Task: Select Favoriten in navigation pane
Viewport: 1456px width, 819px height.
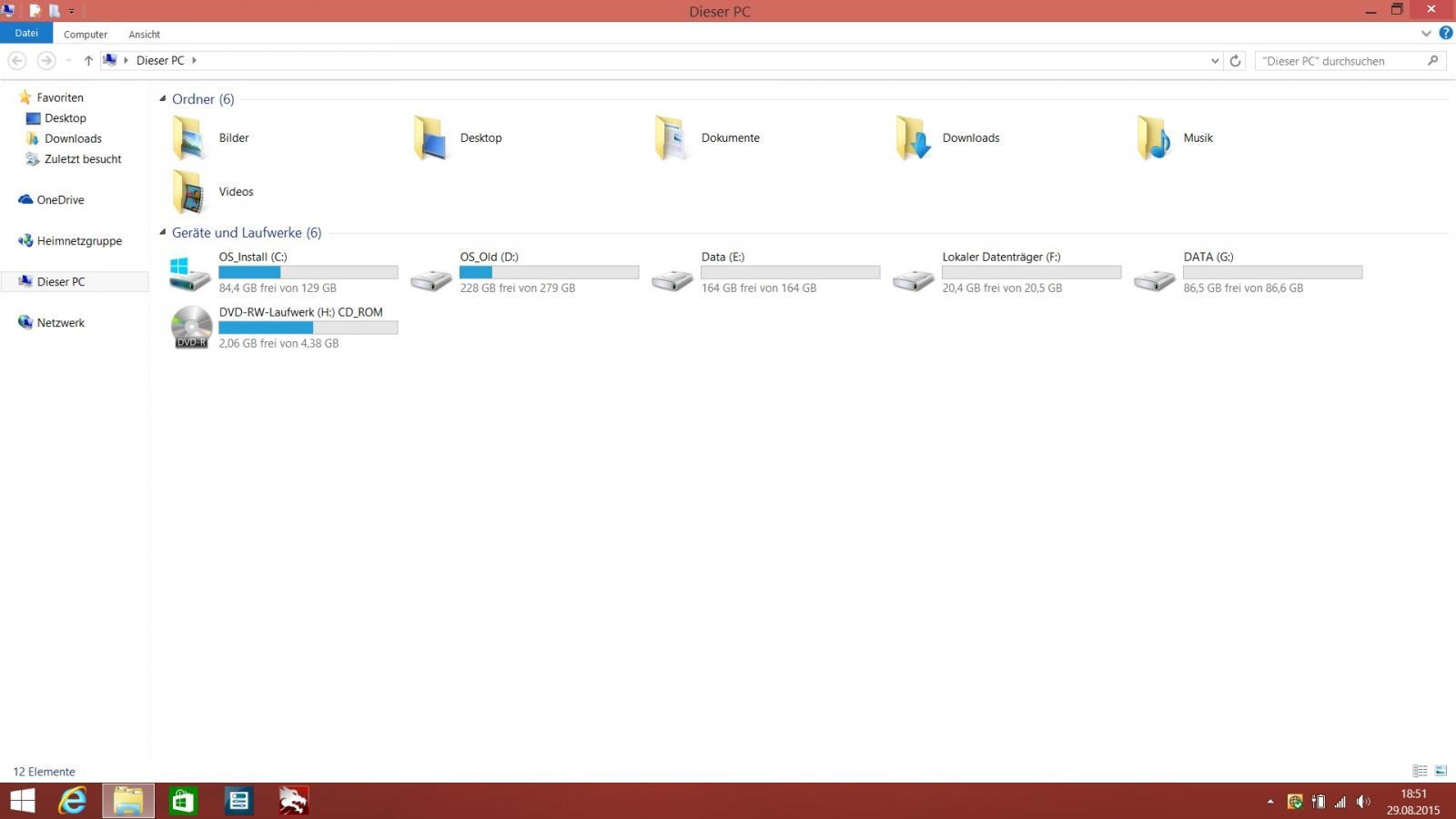Action: click(x=60, y=97)
